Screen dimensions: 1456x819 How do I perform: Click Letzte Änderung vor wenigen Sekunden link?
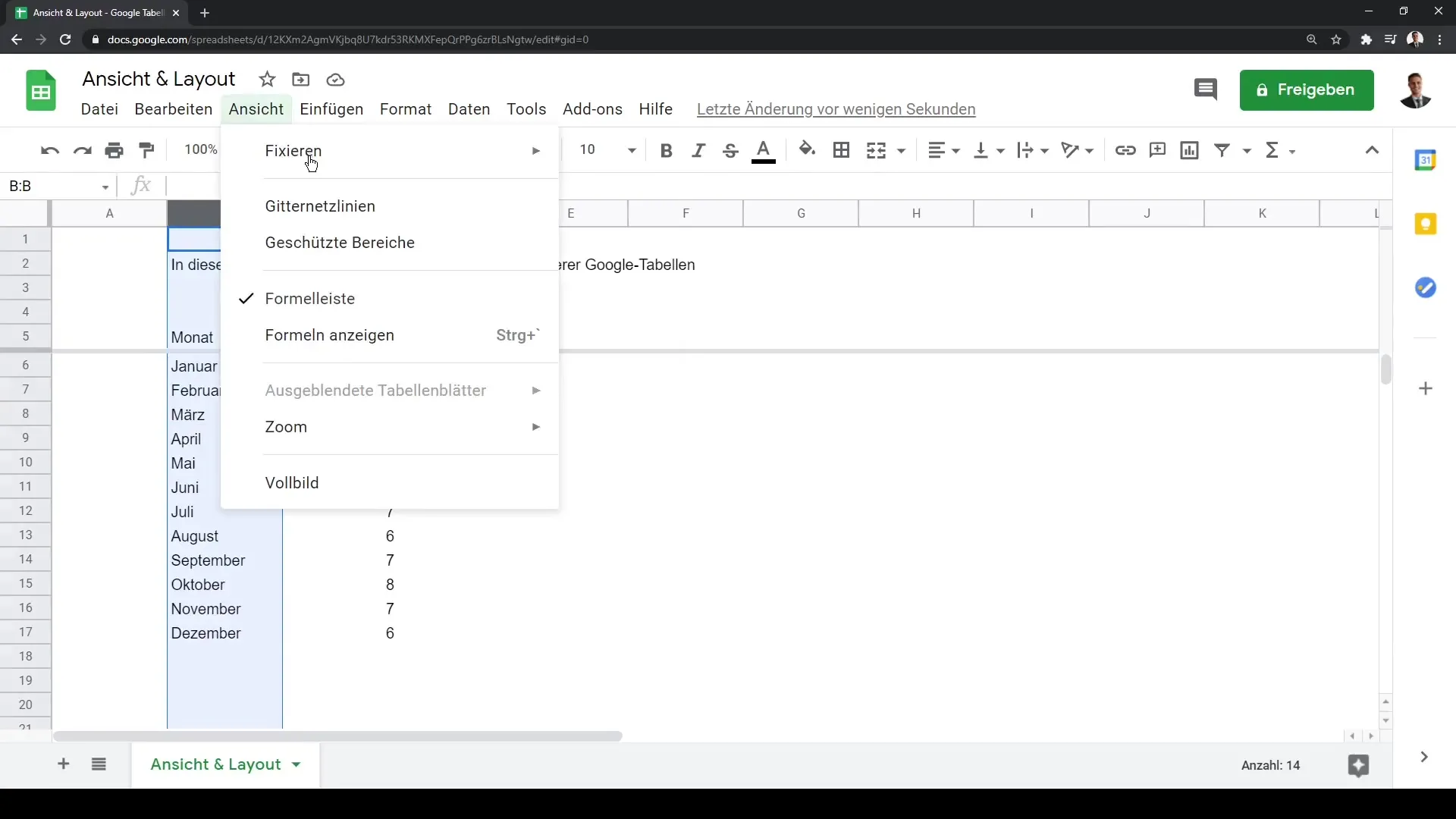pyautogui.click(x=836, y=109)
